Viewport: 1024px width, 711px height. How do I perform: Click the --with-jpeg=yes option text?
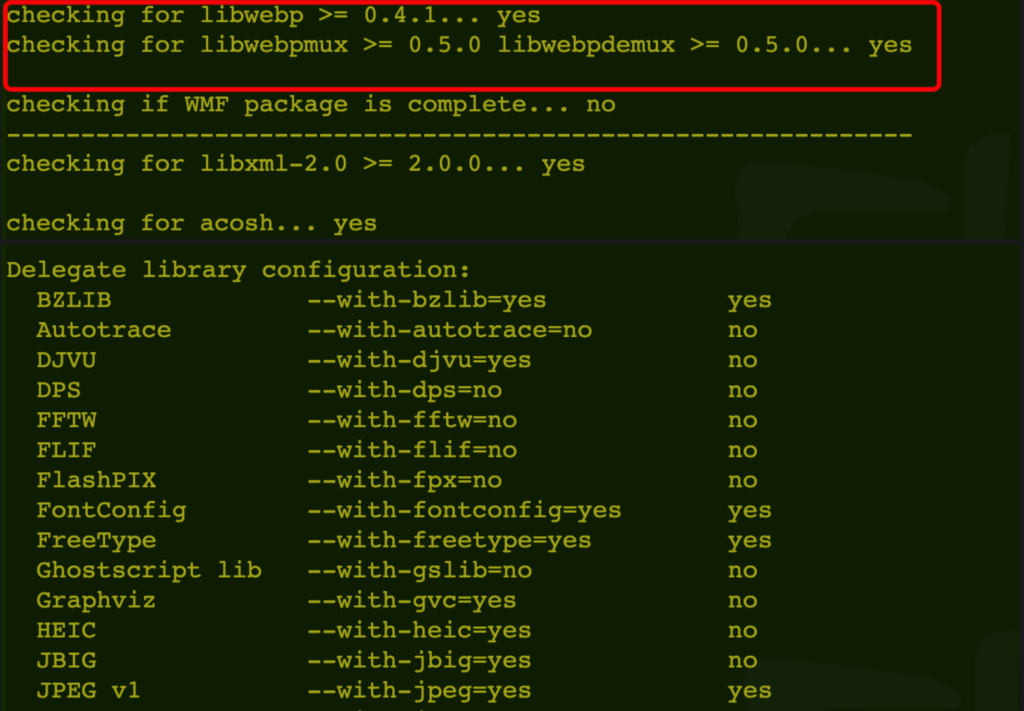click(419, 690)
